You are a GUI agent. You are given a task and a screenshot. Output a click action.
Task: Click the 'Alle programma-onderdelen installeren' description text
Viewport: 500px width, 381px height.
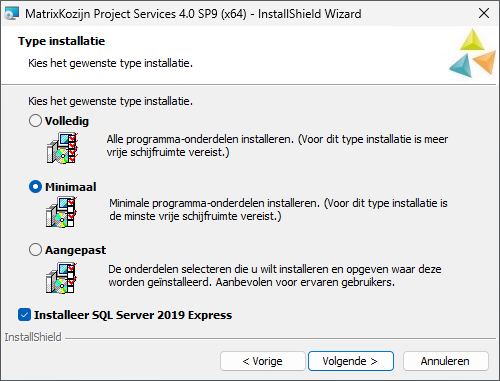pyautogui.click(x=277, y=146)
